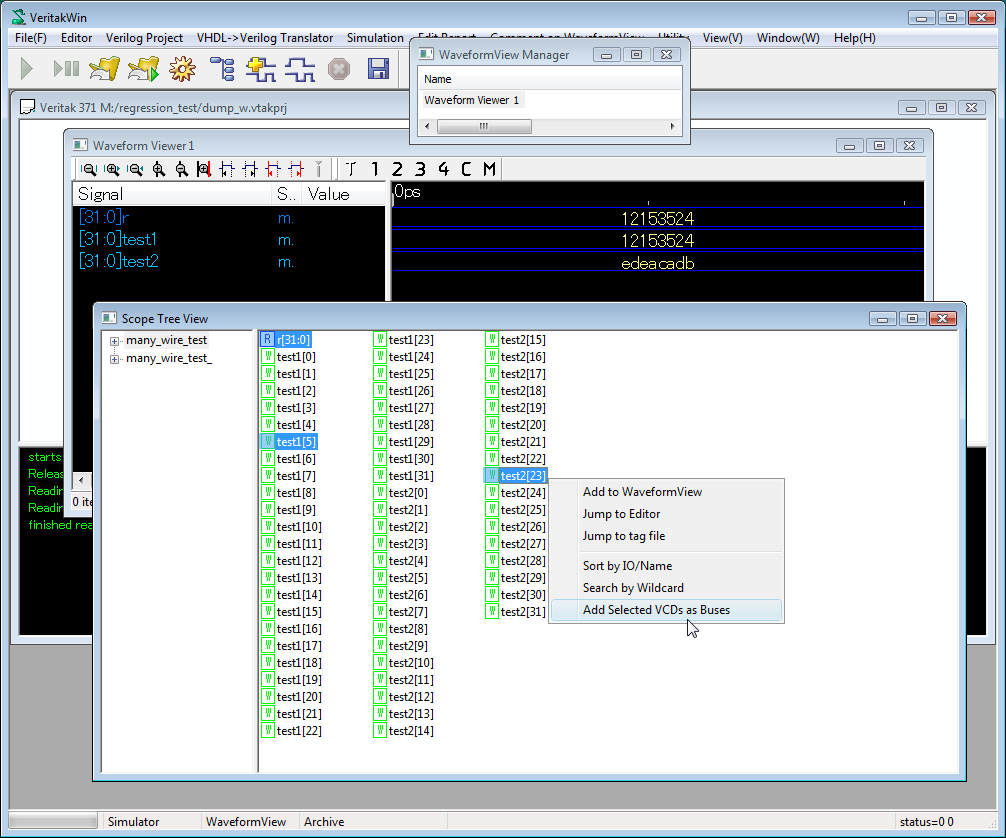Click the gray marker pin icon
The image size is (1006, 838).
[319, 169]
